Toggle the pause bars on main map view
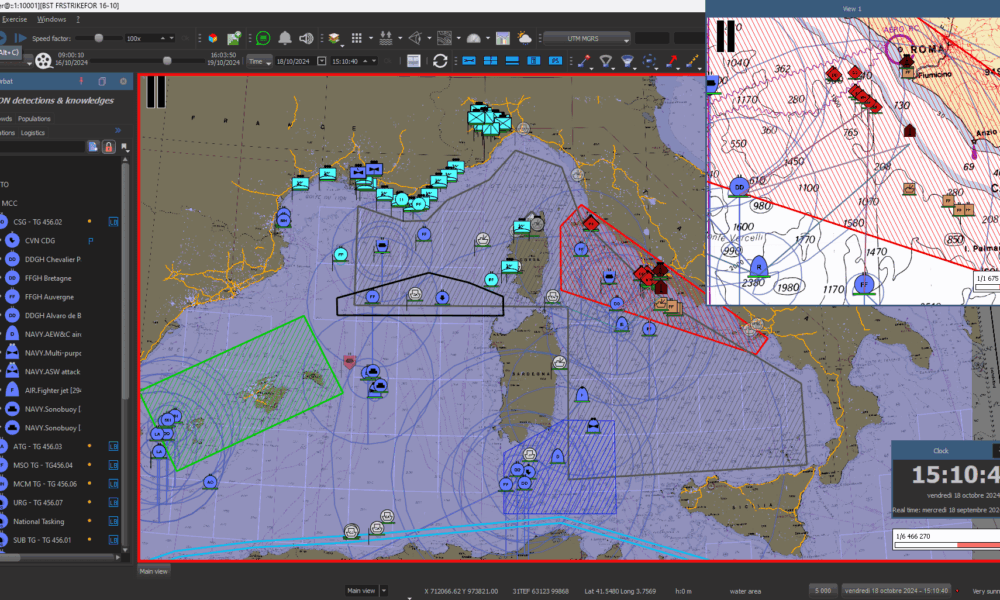Image resolution: width=1000 pixels, height=600 pixels. (156, 91)
